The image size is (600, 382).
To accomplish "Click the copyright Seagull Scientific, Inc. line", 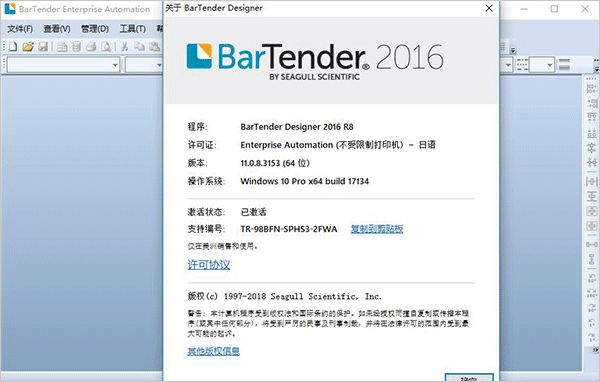I will click(x=284, y=296).
